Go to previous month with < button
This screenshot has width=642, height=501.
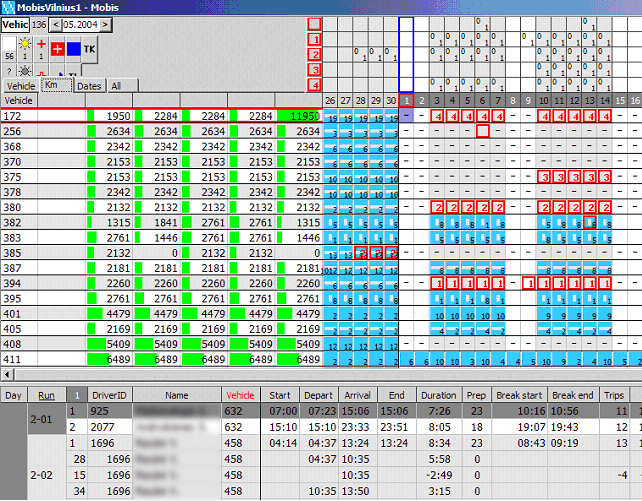(55, 25)
